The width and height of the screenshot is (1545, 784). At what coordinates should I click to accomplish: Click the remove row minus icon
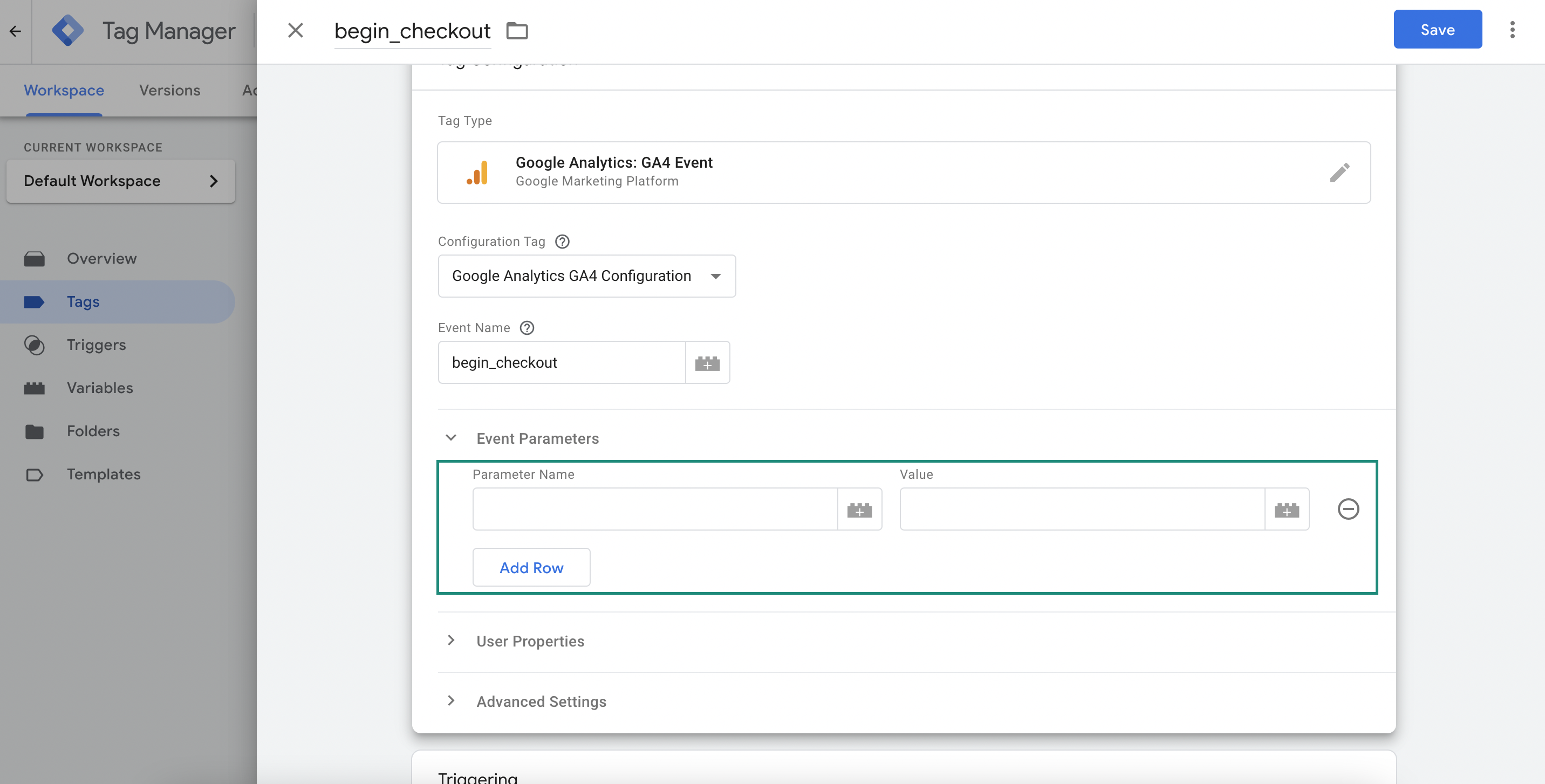(1349, 509)
